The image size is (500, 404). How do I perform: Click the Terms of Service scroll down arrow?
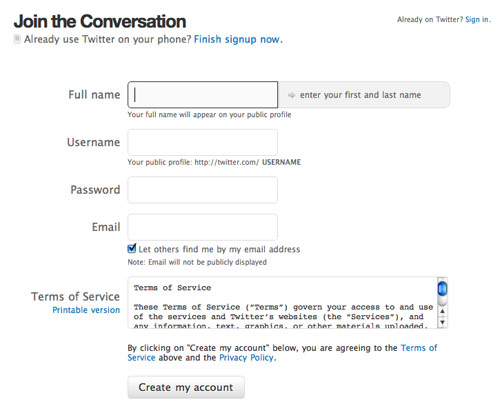click(x=442, y=322)
